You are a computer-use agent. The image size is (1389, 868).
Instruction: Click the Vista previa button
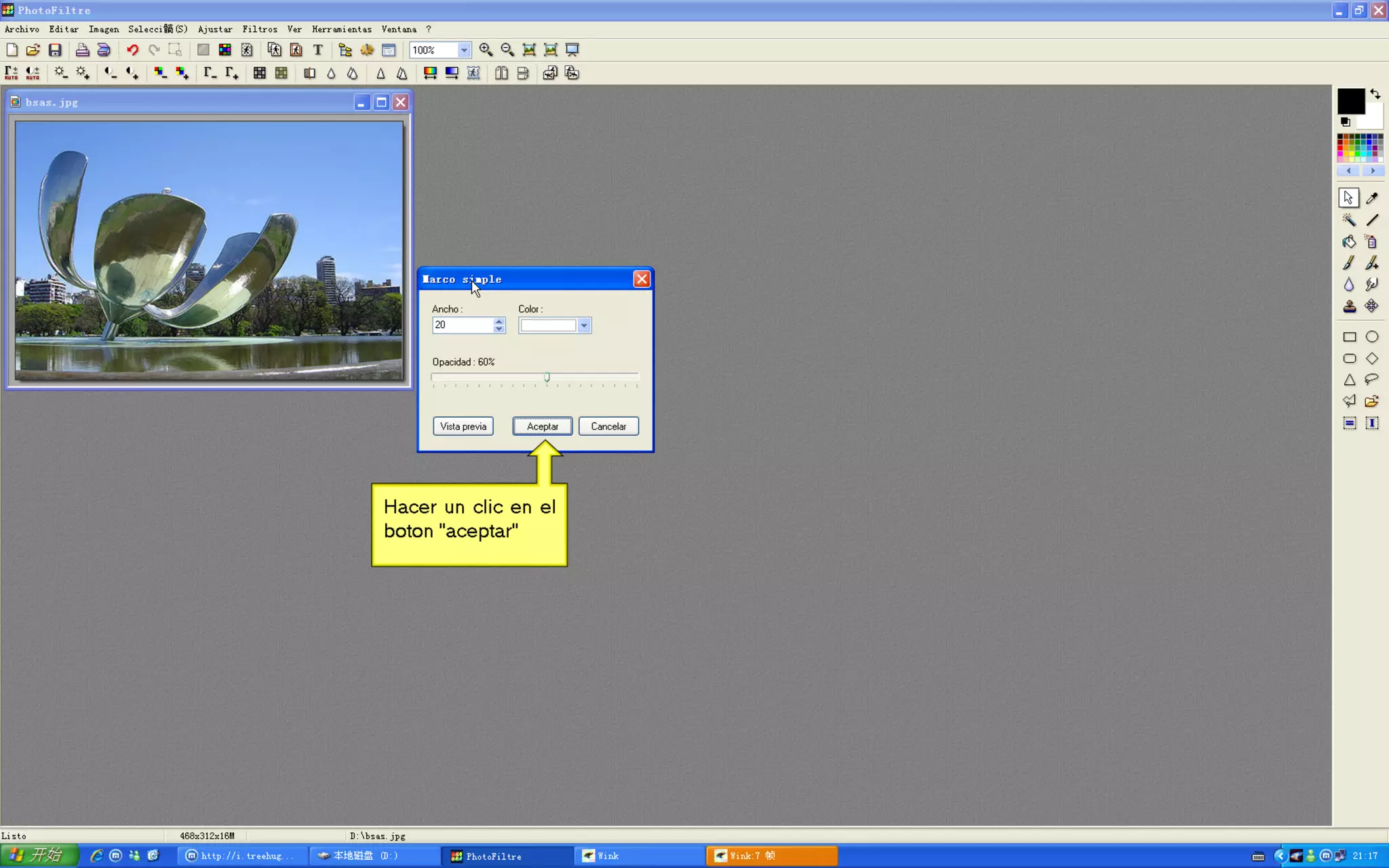coord(463,427)
